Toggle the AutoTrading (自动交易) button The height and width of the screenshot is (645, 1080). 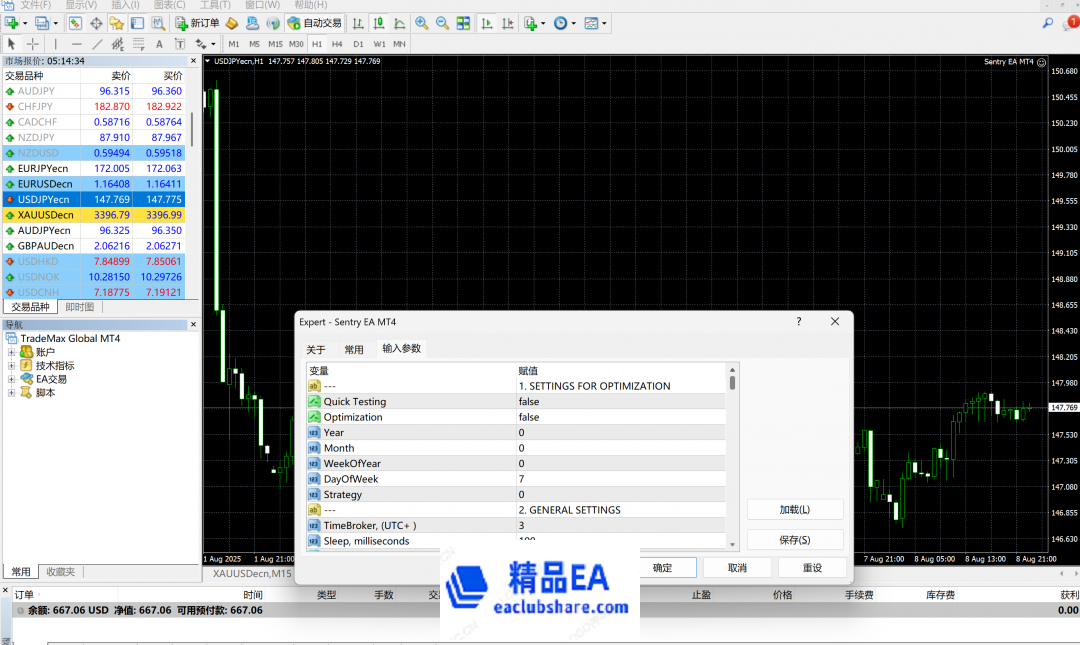coord(313,23)
